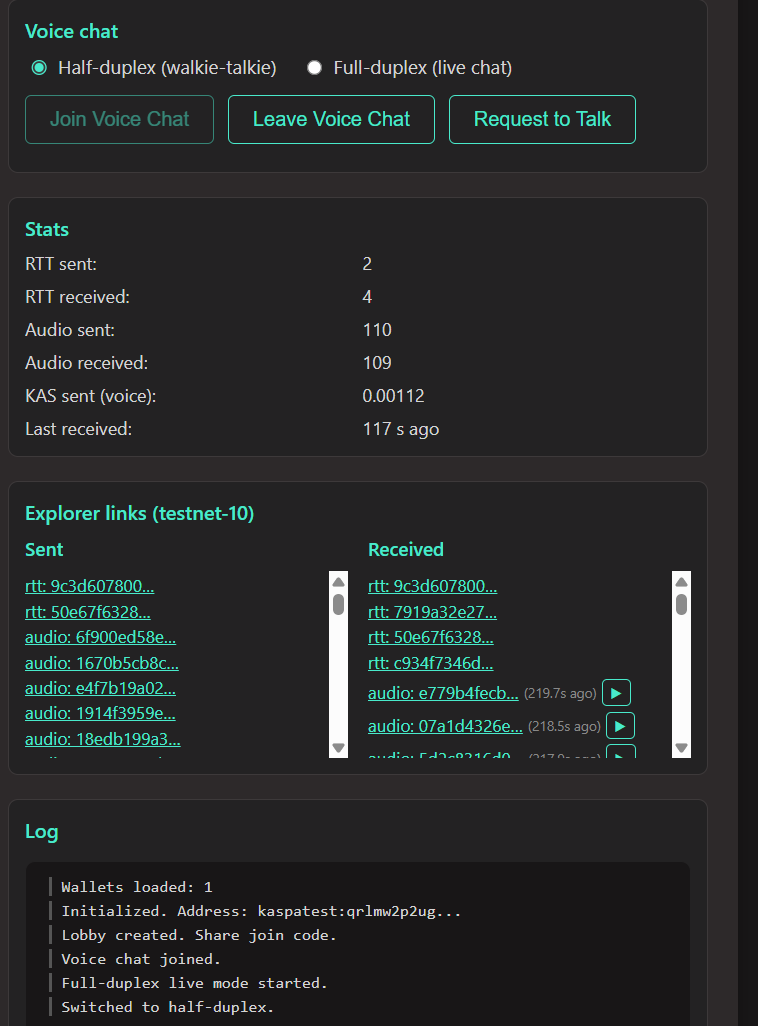
Task: Open sent link rtt: 50e67f6328
Action: pyautogui.click(x=88, y=612)
